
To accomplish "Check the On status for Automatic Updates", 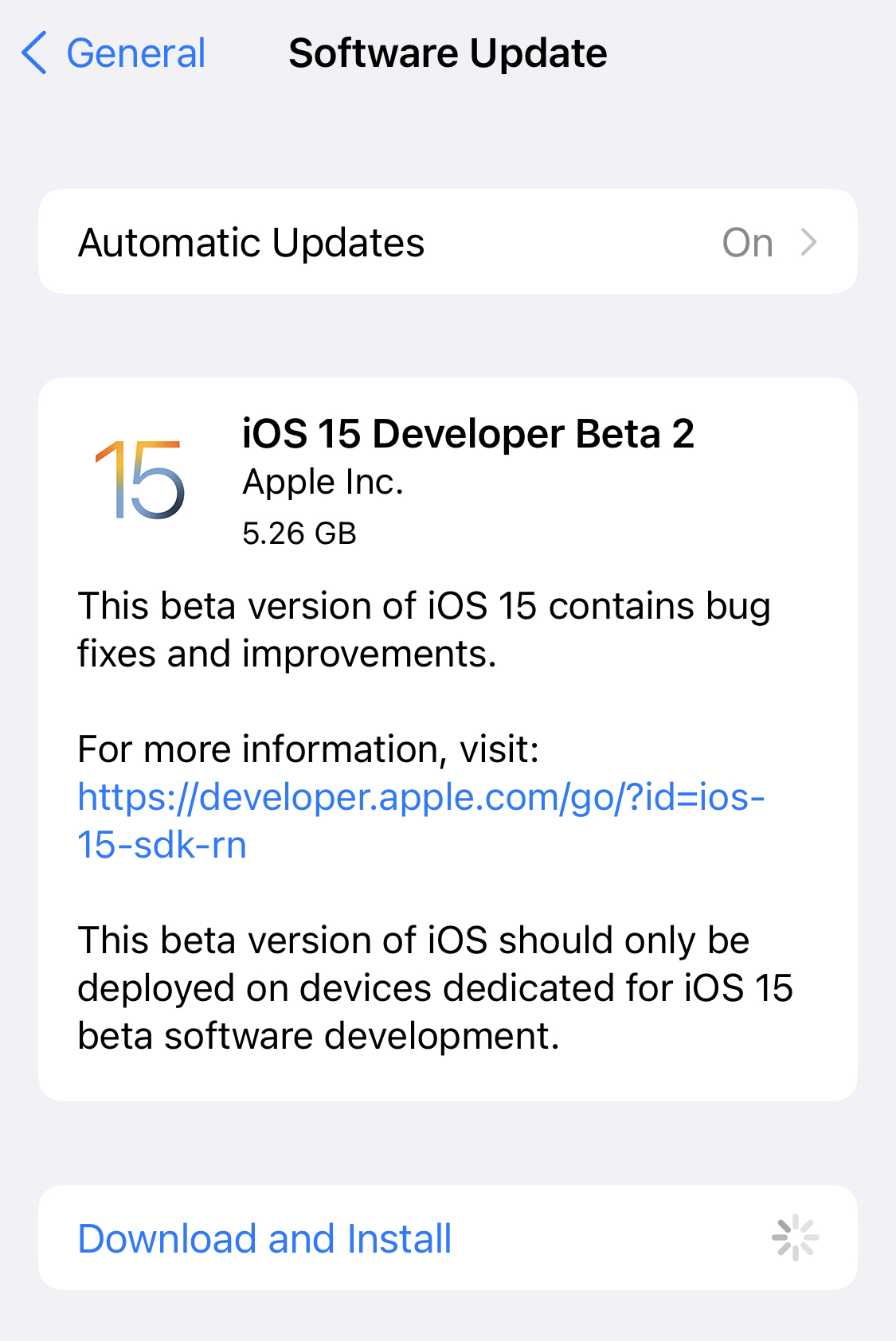I will click(748, 241).
